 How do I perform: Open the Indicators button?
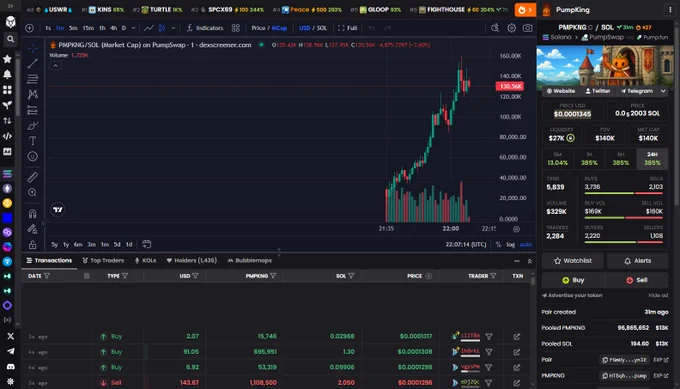pyautogui.click(x=205, y=28)
